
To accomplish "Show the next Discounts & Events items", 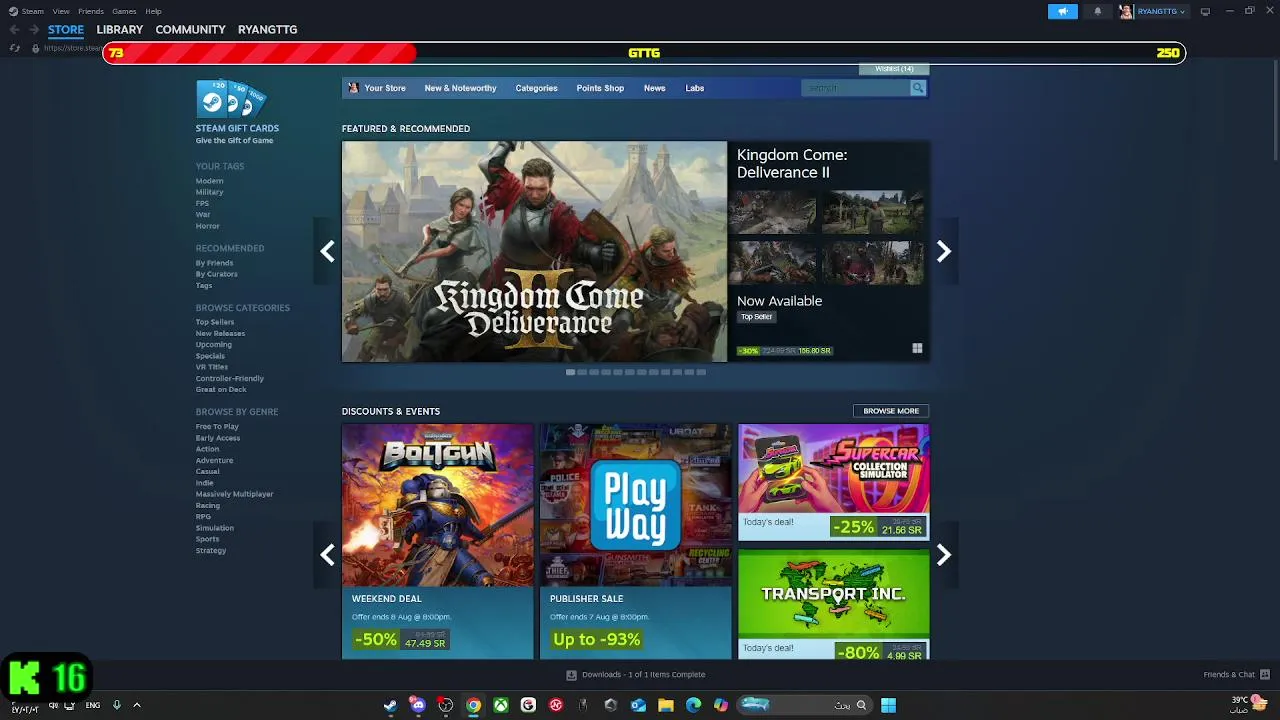I will 943,555.
